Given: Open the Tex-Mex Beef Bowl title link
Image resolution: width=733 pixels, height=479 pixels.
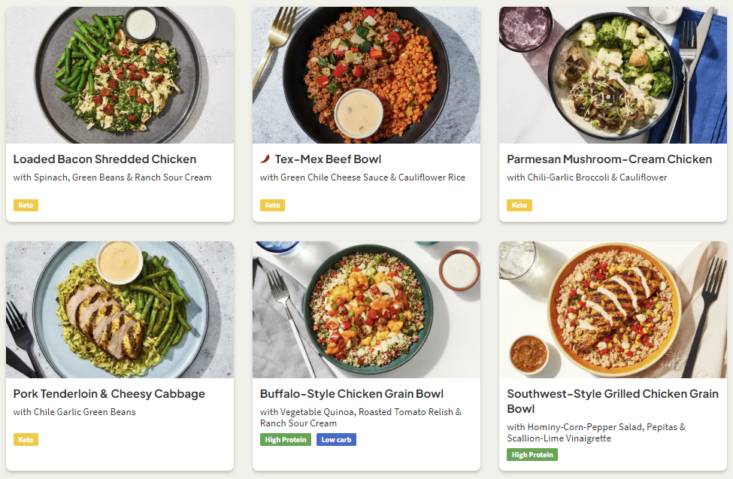Looking at the screenshot, I should pyautogui.click(x=328, y=159).
